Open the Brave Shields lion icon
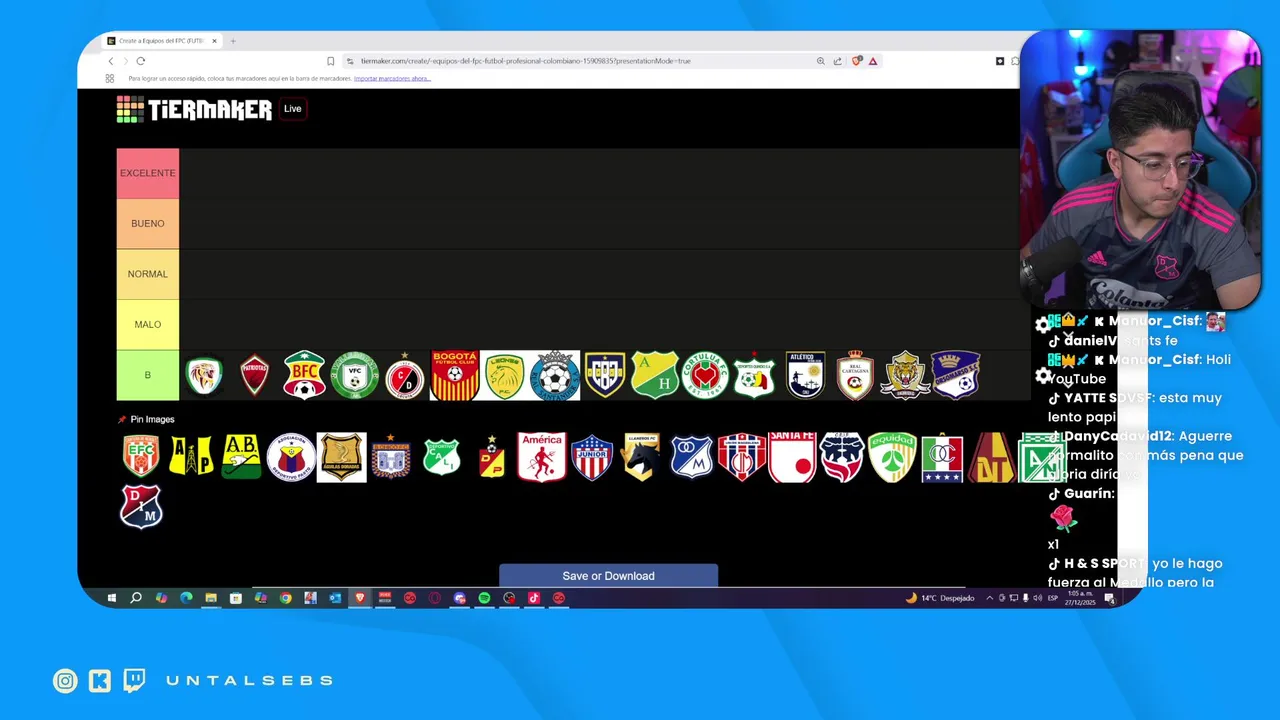1280x720 pixels. coord(856,61)
